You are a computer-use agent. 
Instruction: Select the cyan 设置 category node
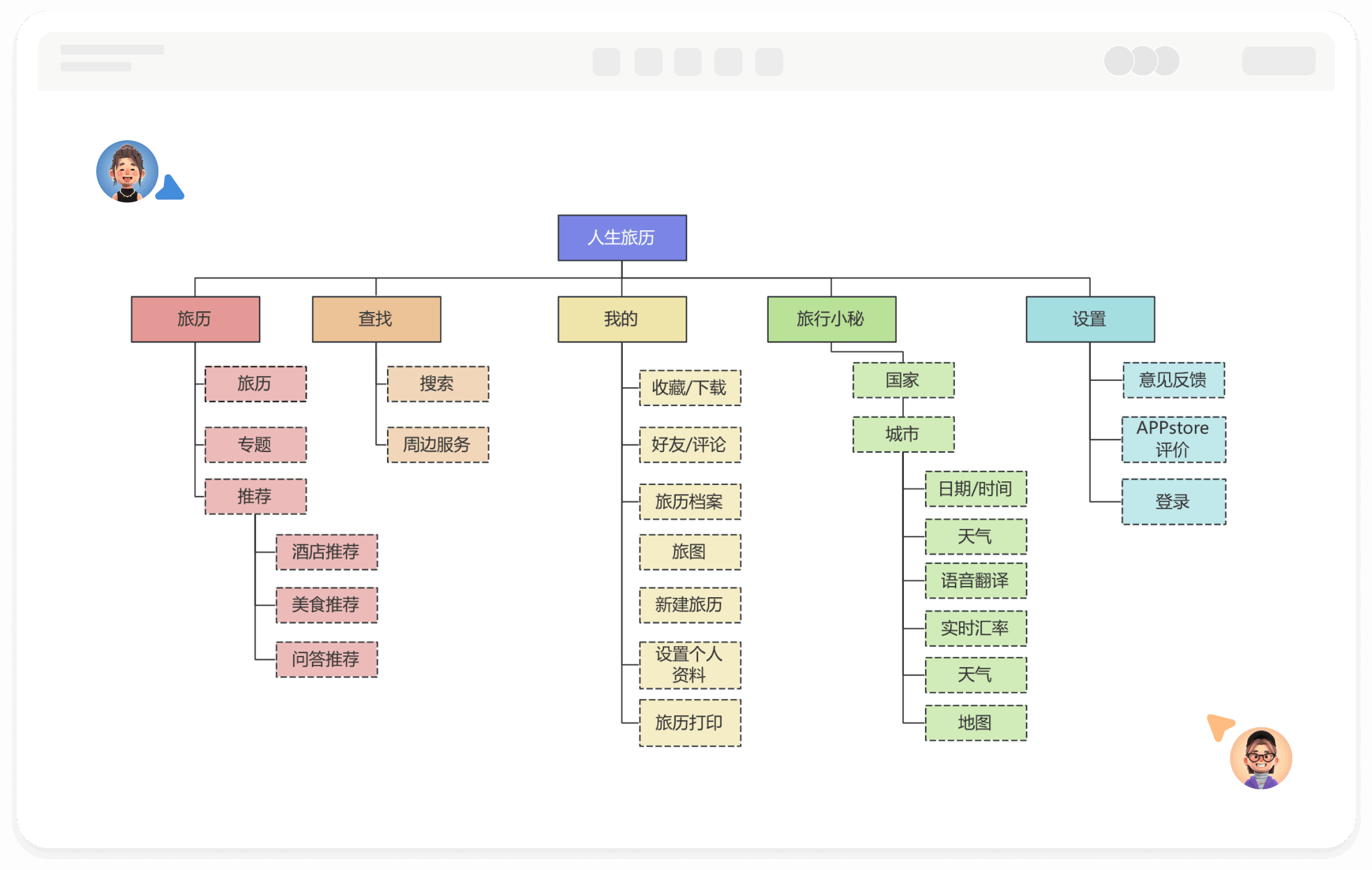click(x=1090, y=320)
